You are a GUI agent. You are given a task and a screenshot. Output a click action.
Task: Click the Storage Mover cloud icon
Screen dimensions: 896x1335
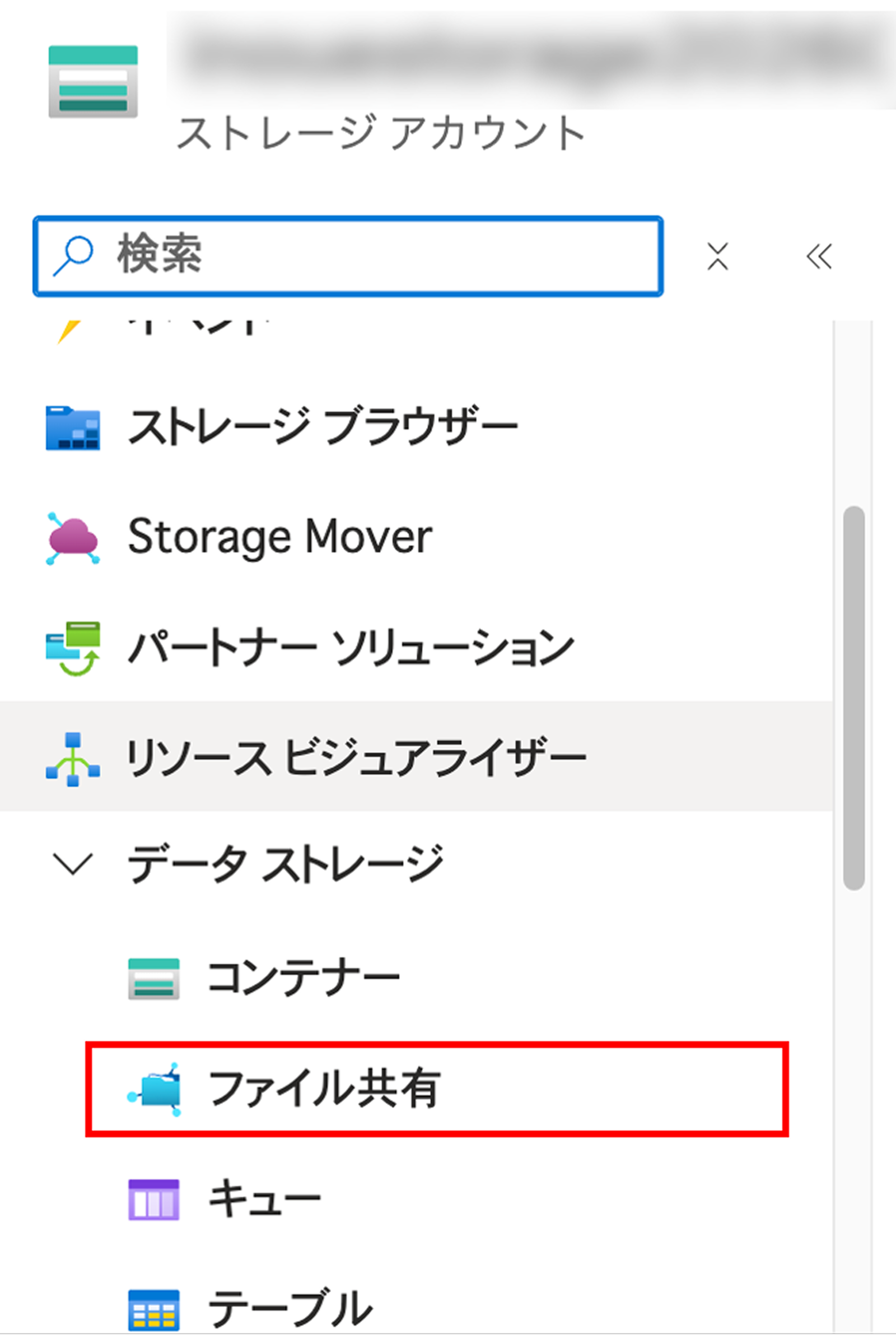point(73,538)
